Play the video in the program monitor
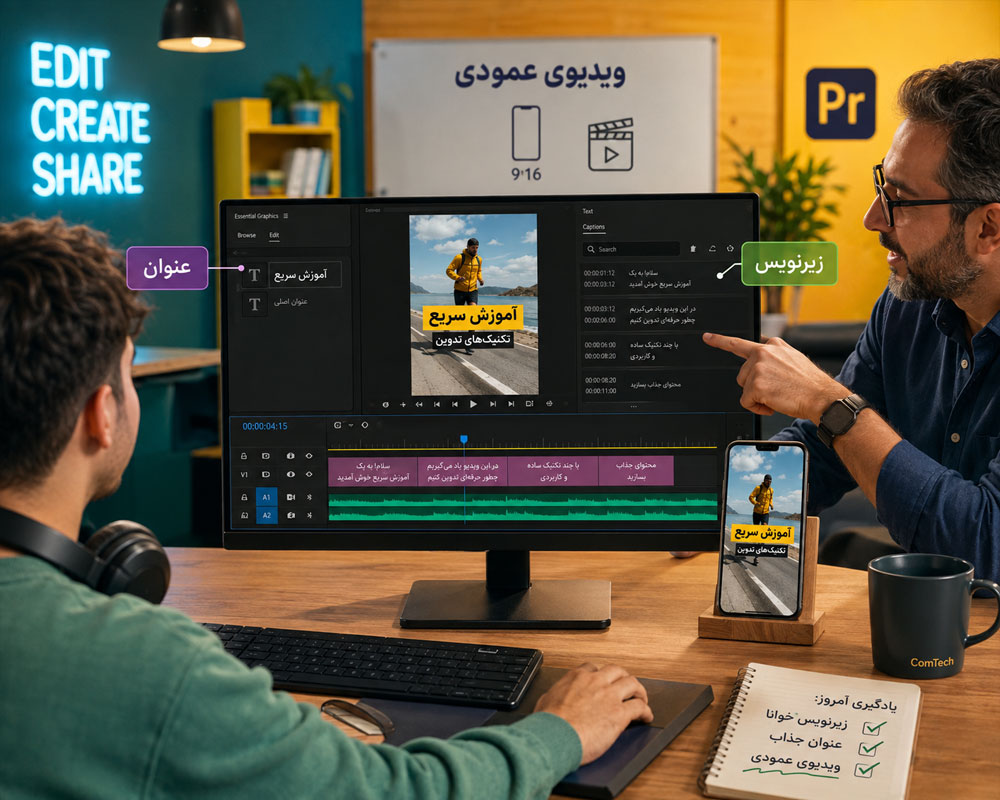The height and width of the screenshot is (800, 1000). pos(473,404)
